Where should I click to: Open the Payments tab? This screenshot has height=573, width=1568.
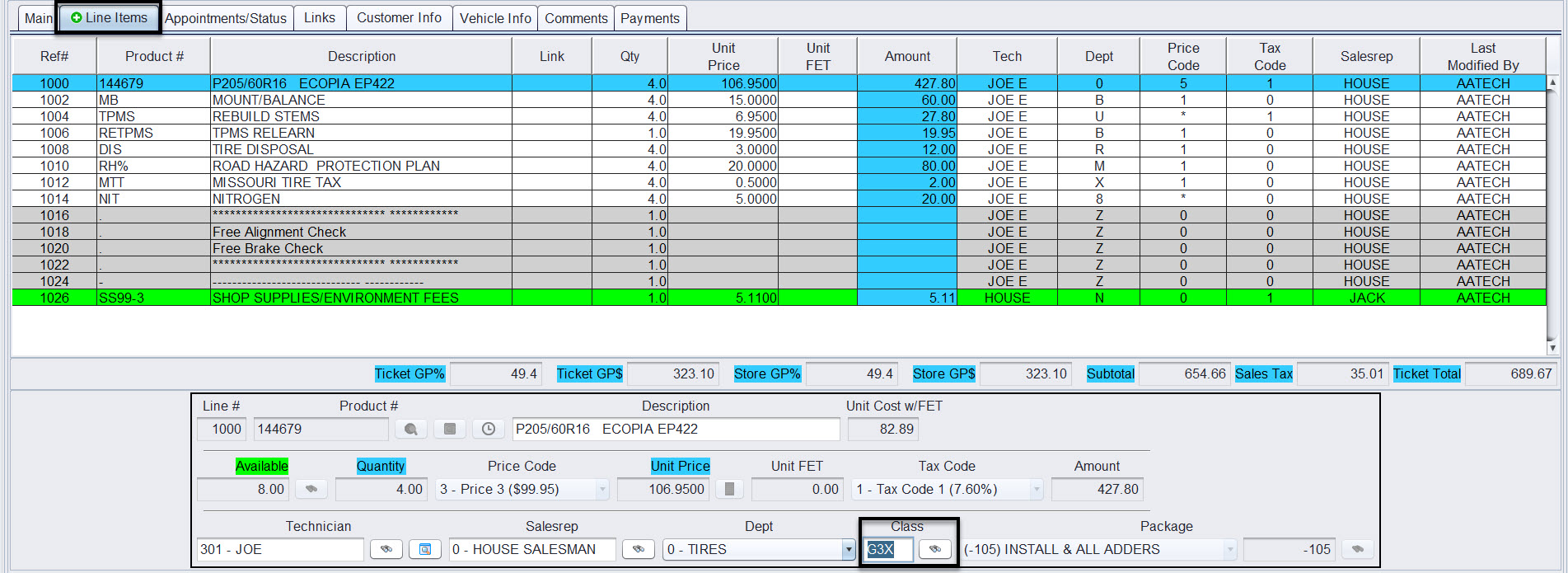pyautogui.click(x=650, y=18)
